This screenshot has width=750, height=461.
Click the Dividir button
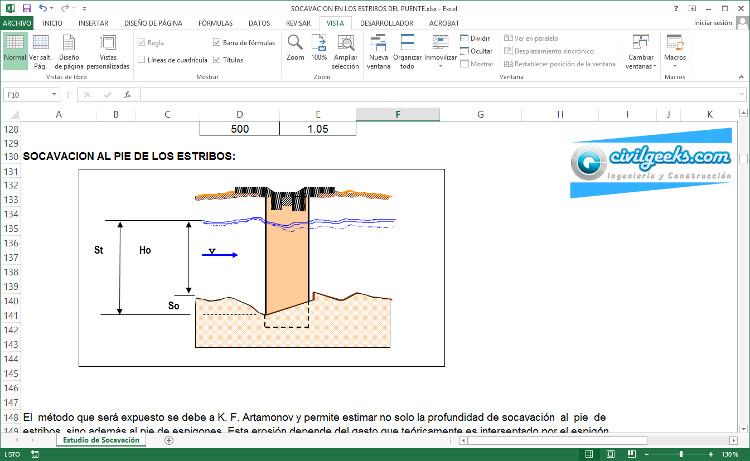(476, 38)
